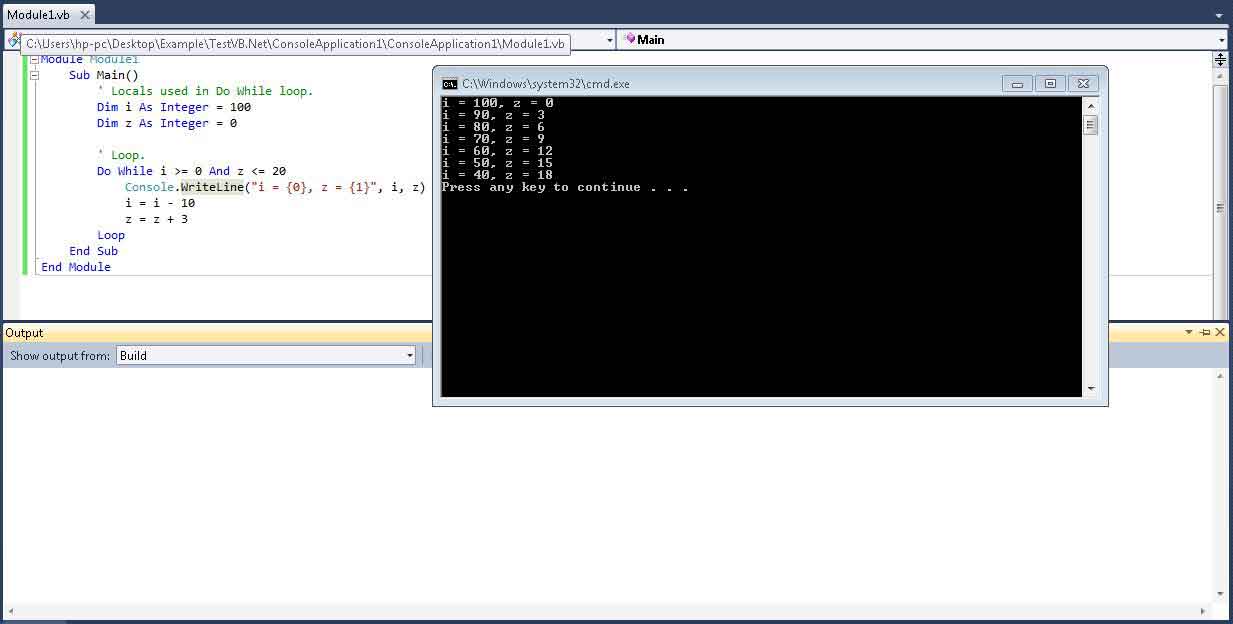The height and width of the screenshot is (624, 1233).
Task: Open the Output window position menu arrow
Action: click(1189, 333)
